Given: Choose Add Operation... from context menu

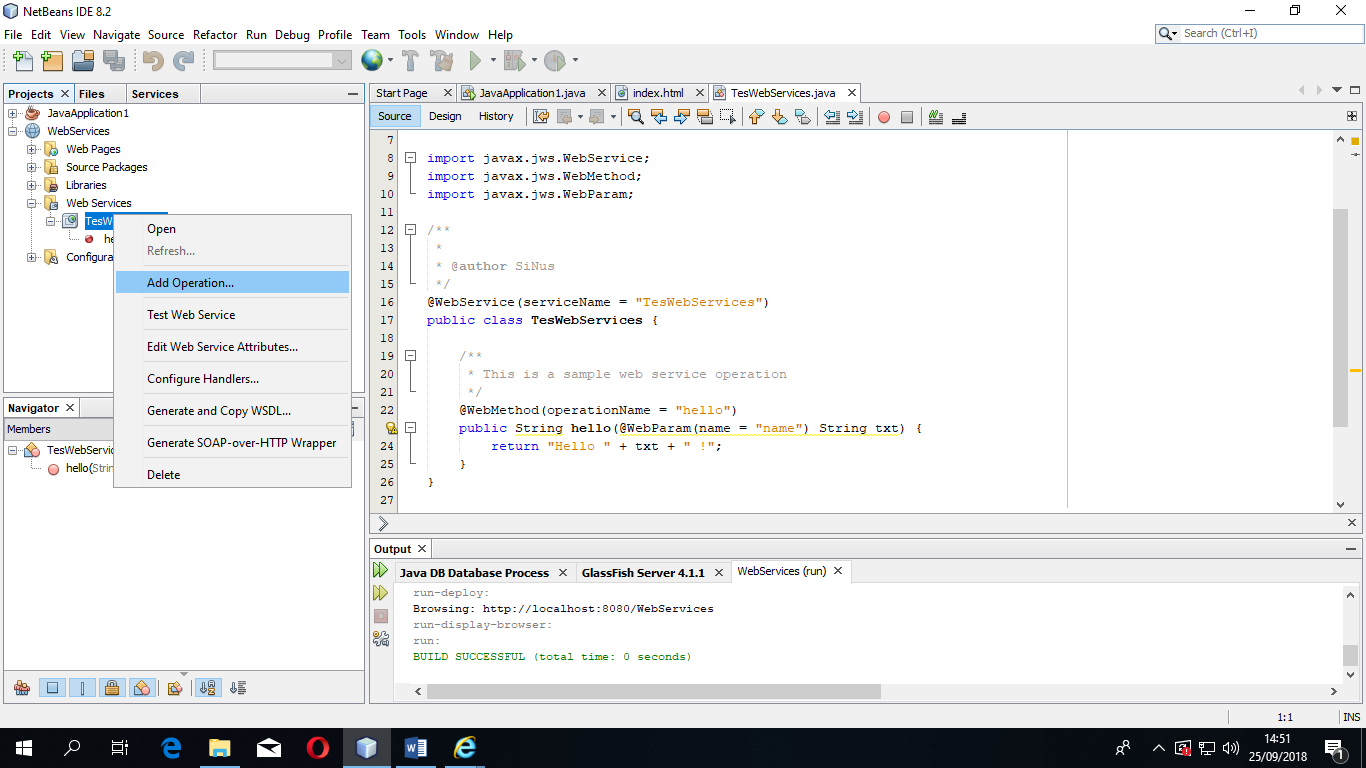Looking at the screenshot, I should pos(190,283).
